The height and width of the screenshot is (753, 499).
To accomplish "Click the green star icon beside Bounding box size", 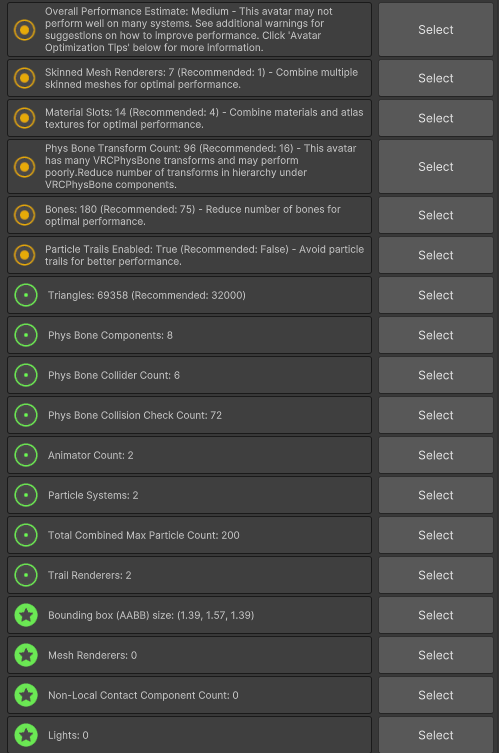I will click(x=26, y=615).
